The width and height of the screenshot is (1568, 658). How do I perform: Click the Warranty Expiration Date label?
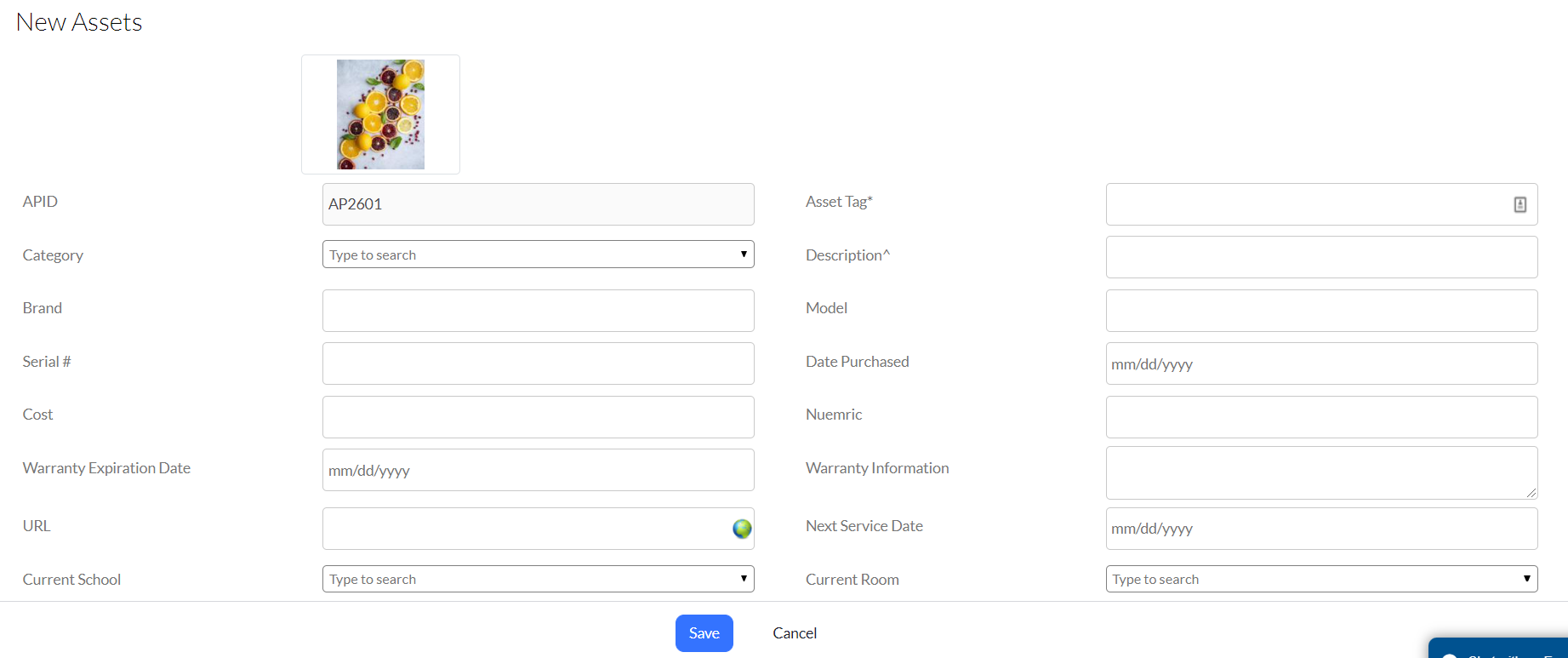tap(106, 468)
